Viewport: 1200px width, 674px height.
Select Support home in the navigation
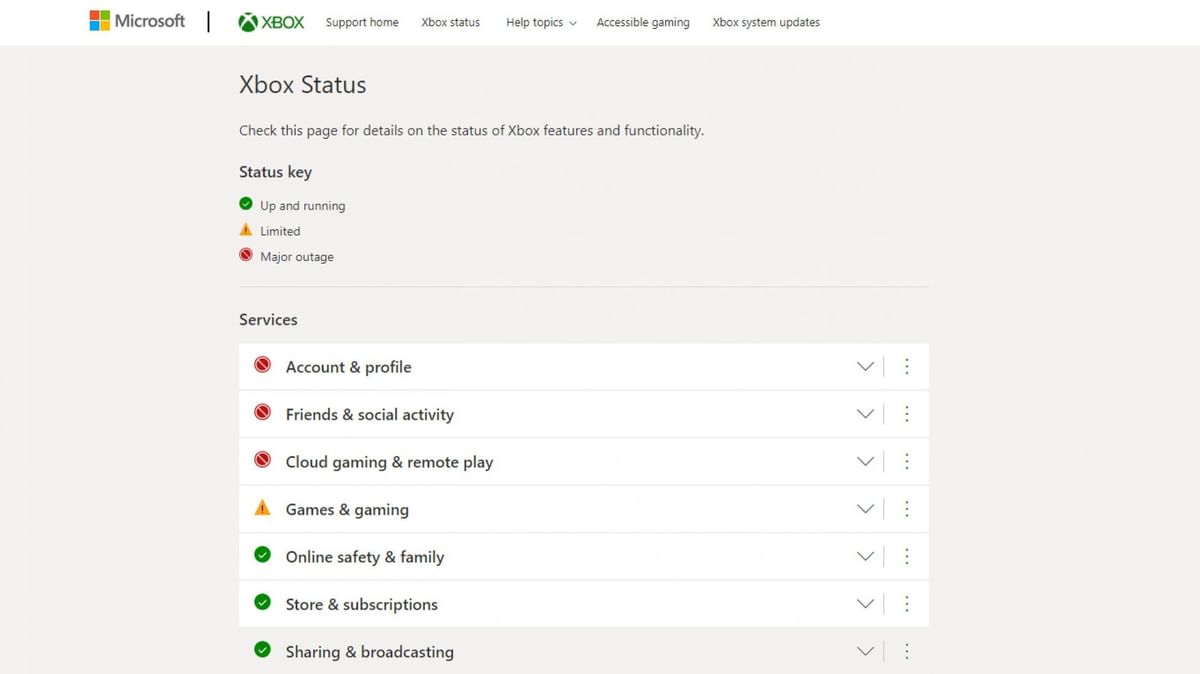(362, 22)
